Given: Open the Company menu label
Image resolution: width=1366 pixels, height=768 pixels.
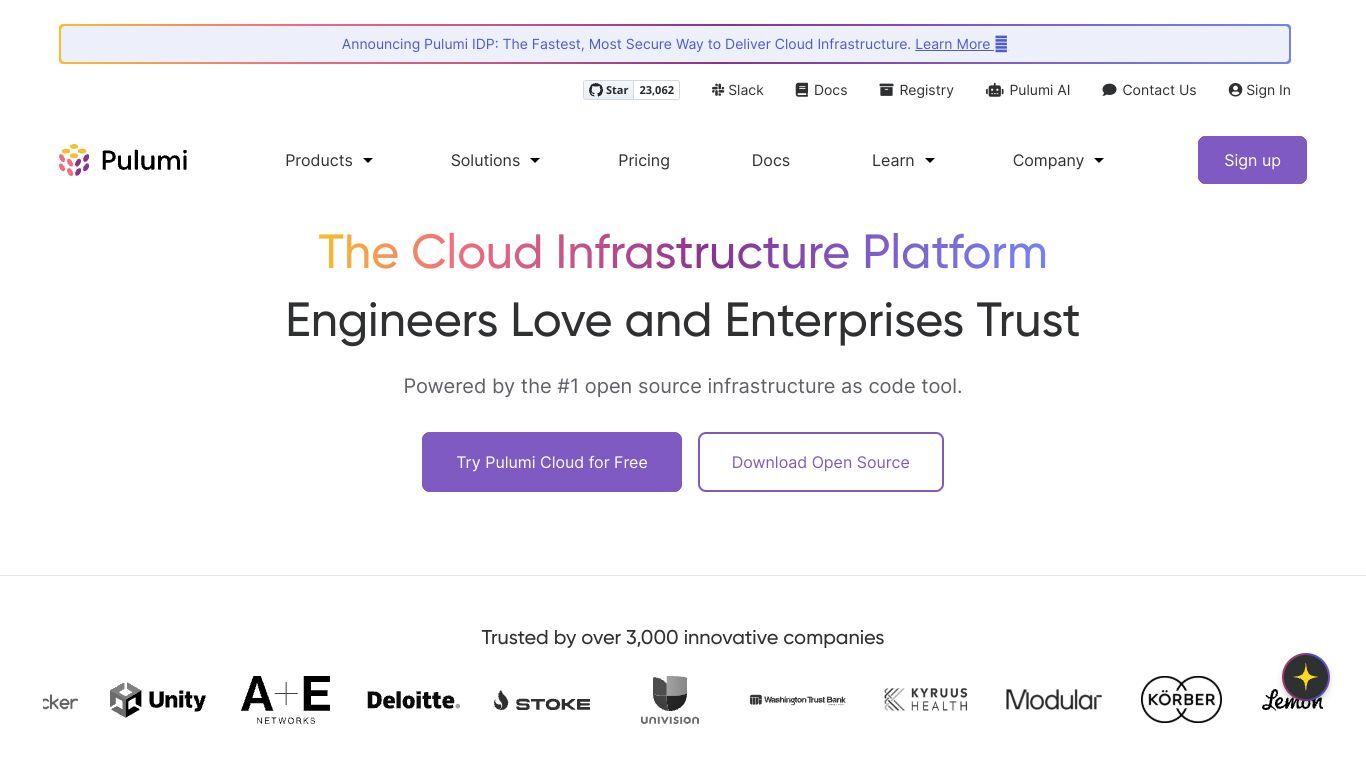Looking at the screenshot, I should coord(1048,160).
